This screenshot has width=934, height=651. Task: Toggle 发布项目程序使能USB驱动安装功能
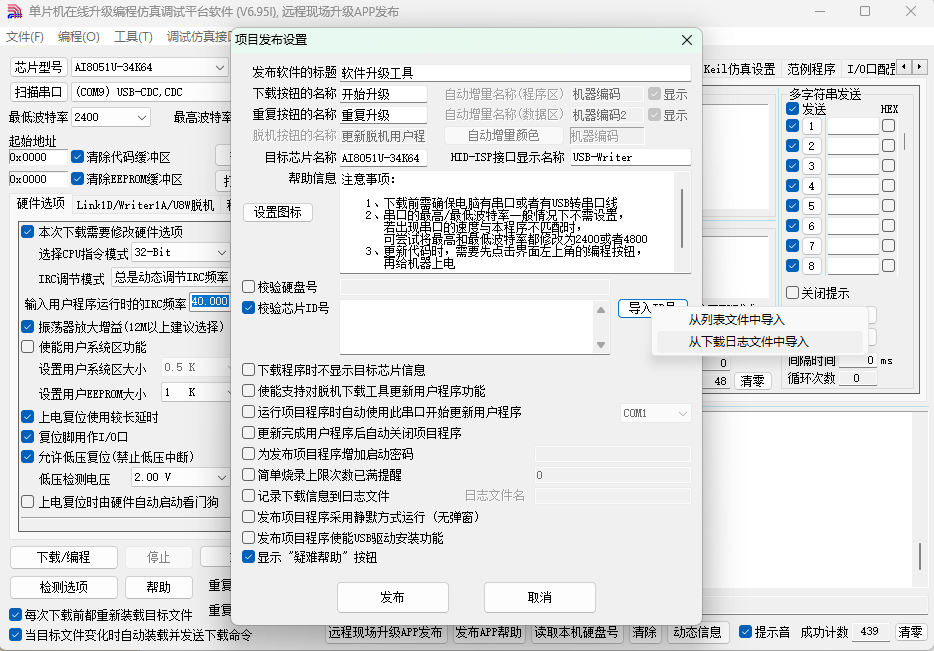[249, 538]
